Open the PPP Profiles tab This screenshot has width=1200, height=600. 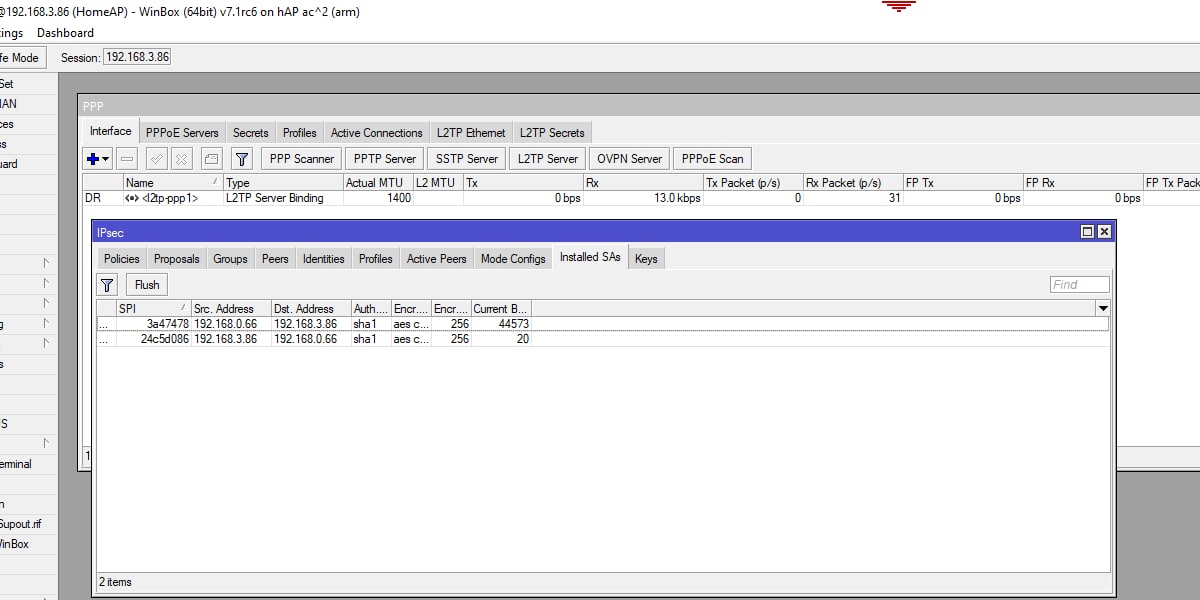pos(299,132)
